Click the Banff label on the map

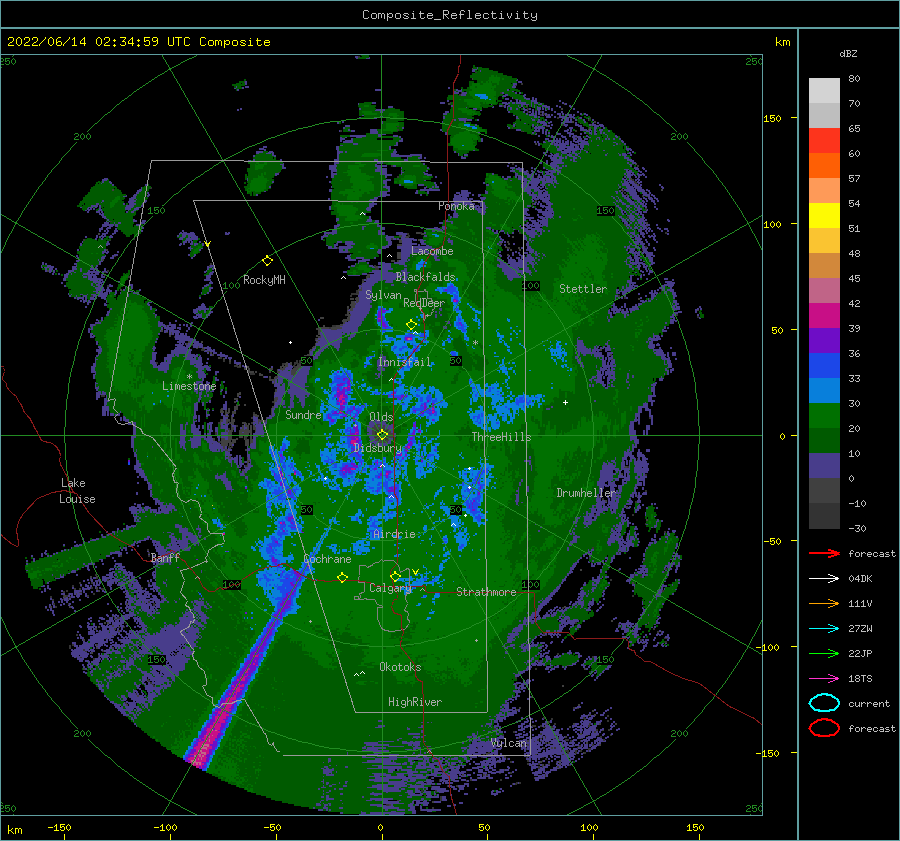(165, 557)
